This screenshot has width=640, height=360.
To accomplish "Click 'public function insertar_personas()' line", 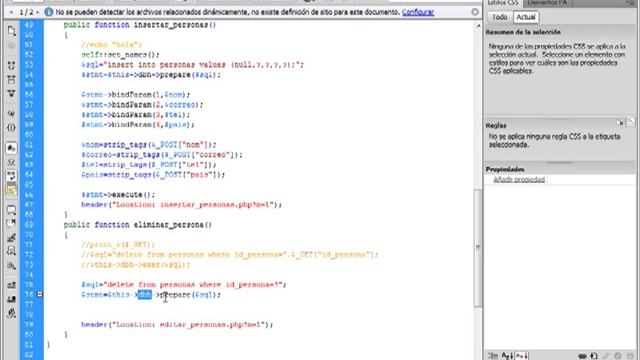I will (140, 25).
